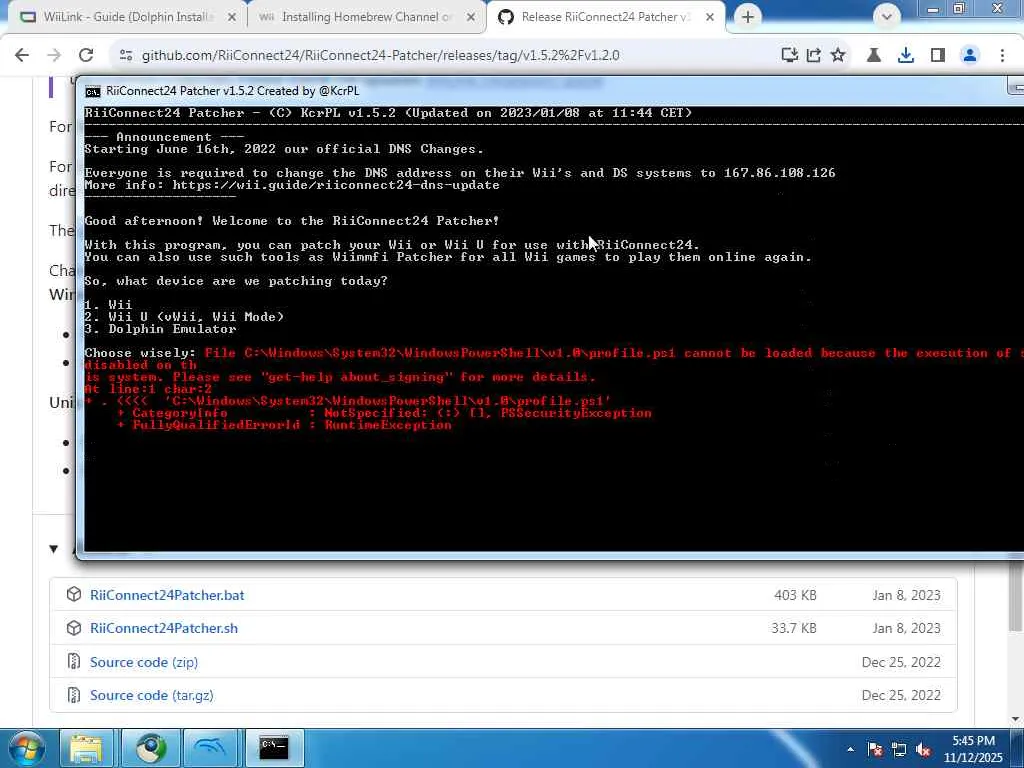
Task: Click the Jan 8, 2023 date for RiiConnect24Patcher.bat
Action: pos(906,596)
